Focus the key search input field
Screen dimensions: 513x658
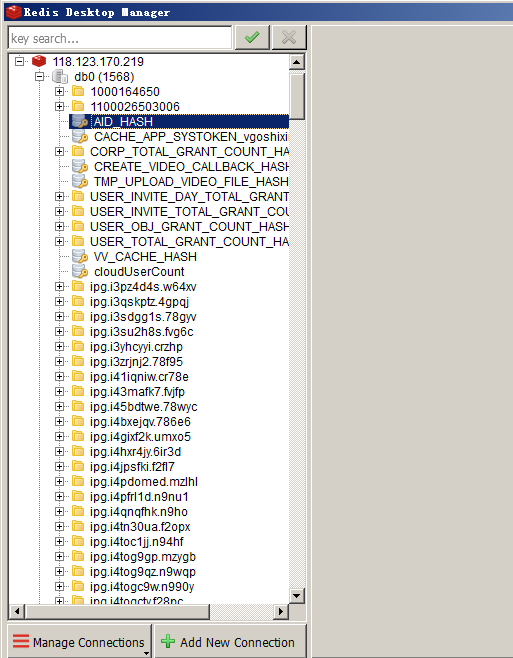pyautogui.click(x=120, y=38)
